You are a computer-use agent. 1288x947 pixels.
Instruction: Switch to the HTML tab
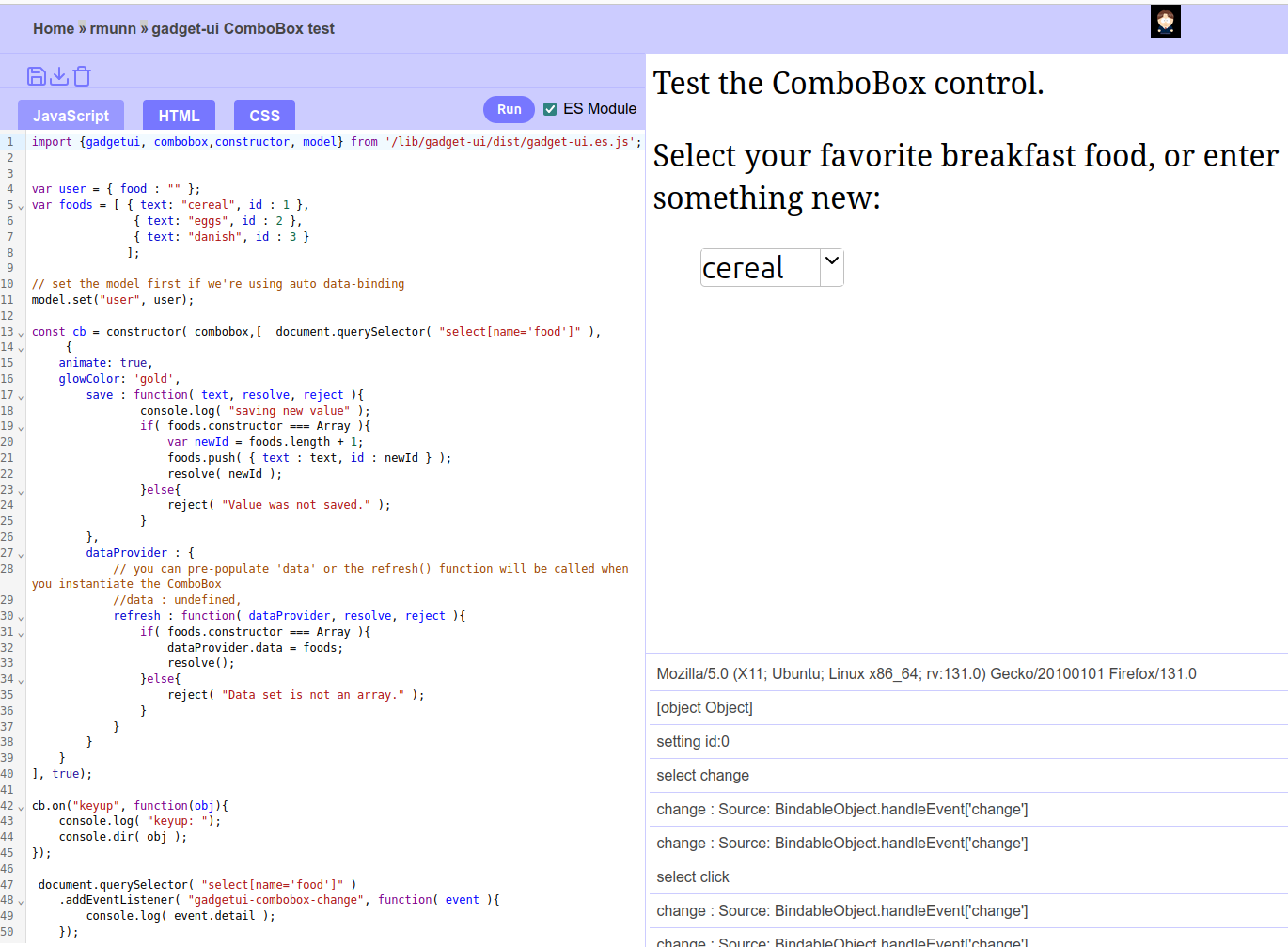click(179, 115)
